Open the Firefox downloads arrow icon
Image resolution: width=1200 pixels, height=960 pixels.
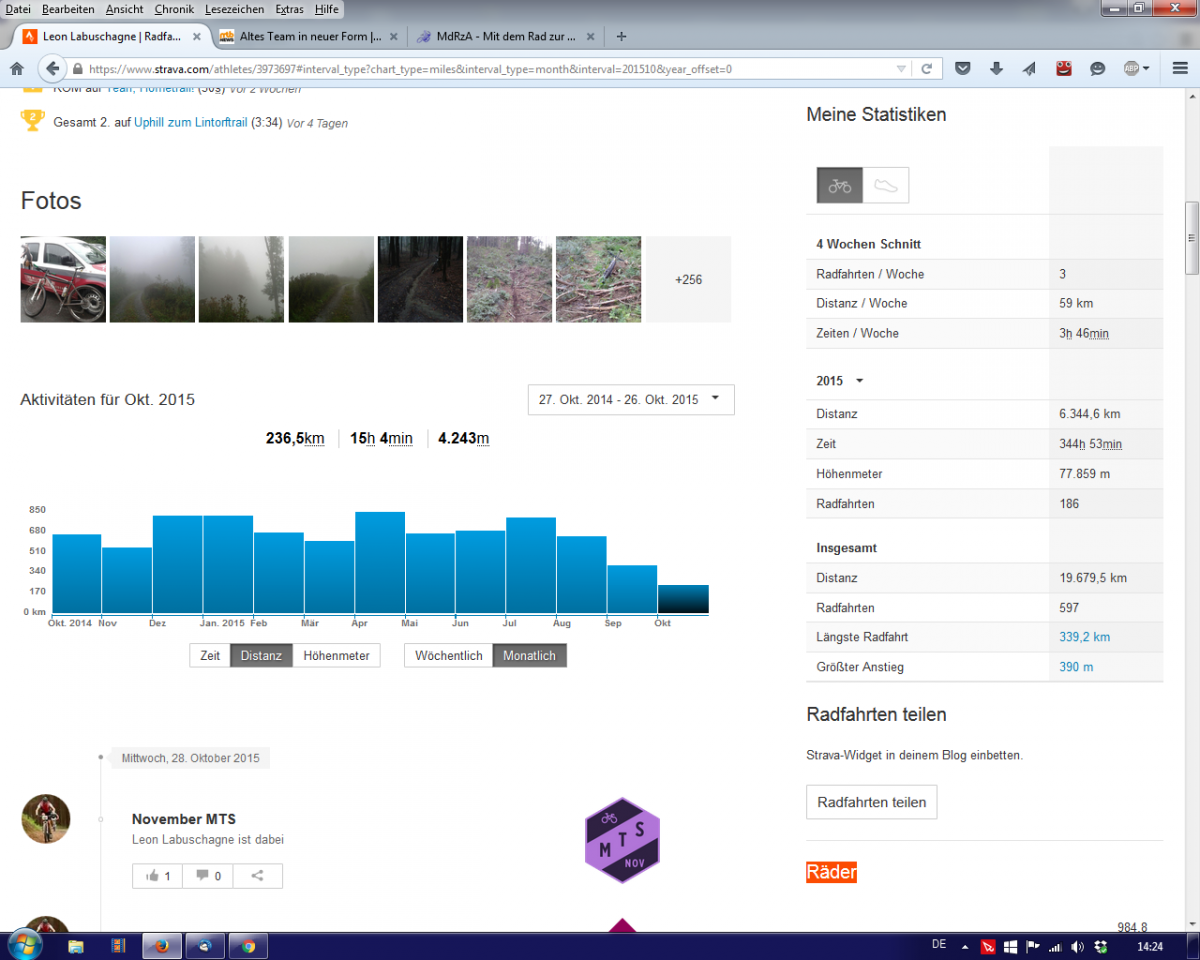click(x=996, y=69)
